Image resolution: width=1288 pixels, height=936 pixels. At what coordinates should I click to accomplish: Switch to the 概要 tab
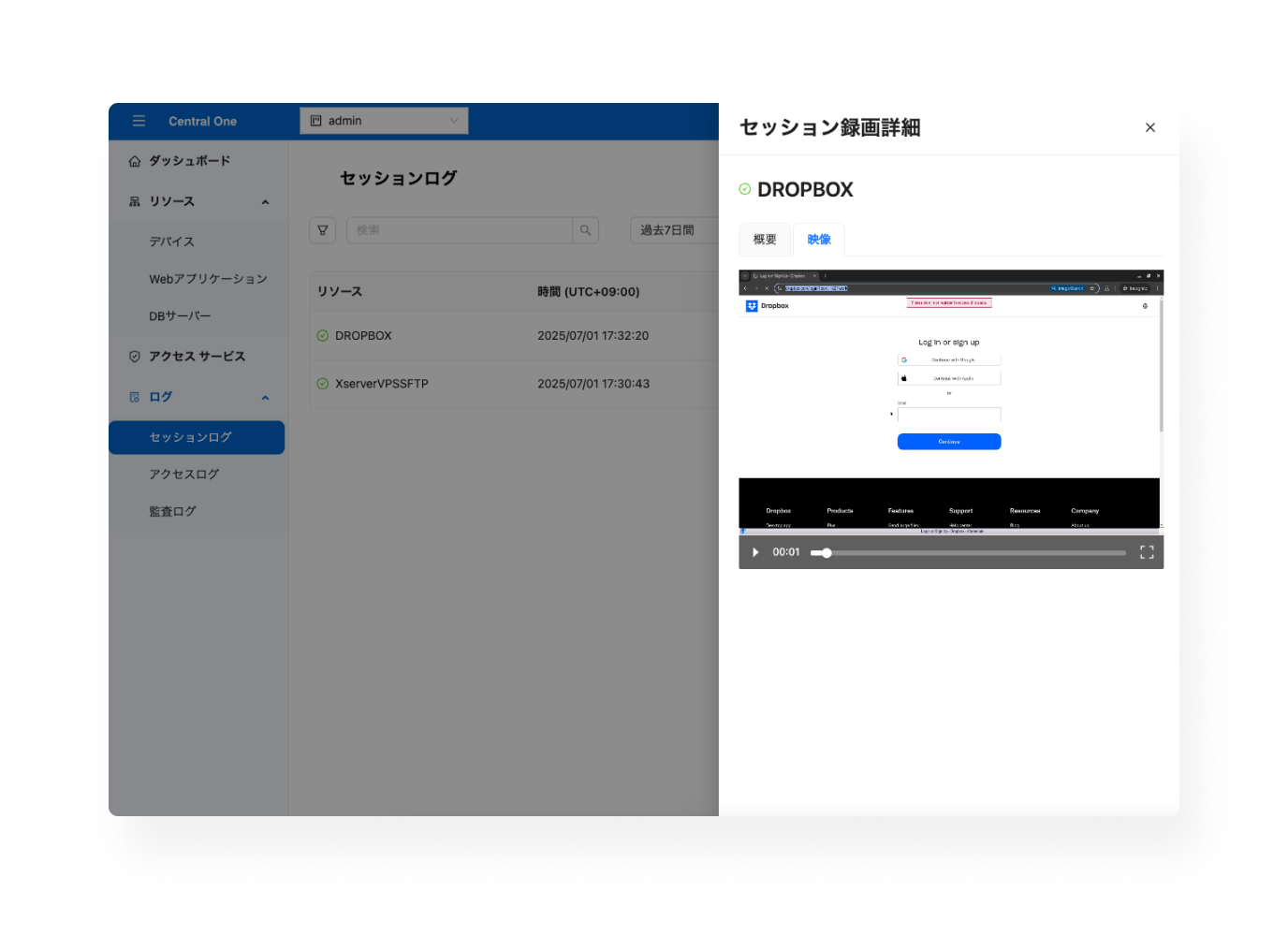tap(765, 240)
